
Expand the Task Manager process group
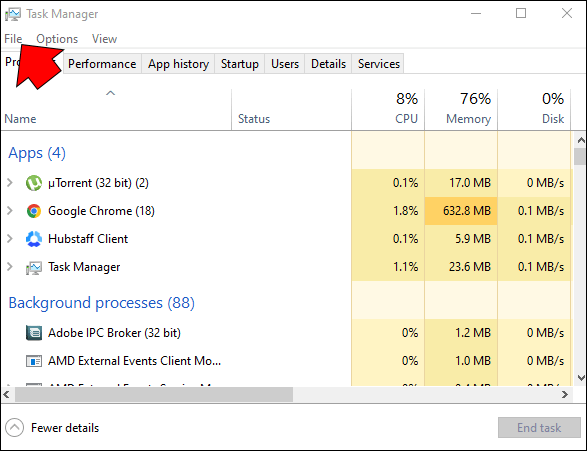point(10,267)
